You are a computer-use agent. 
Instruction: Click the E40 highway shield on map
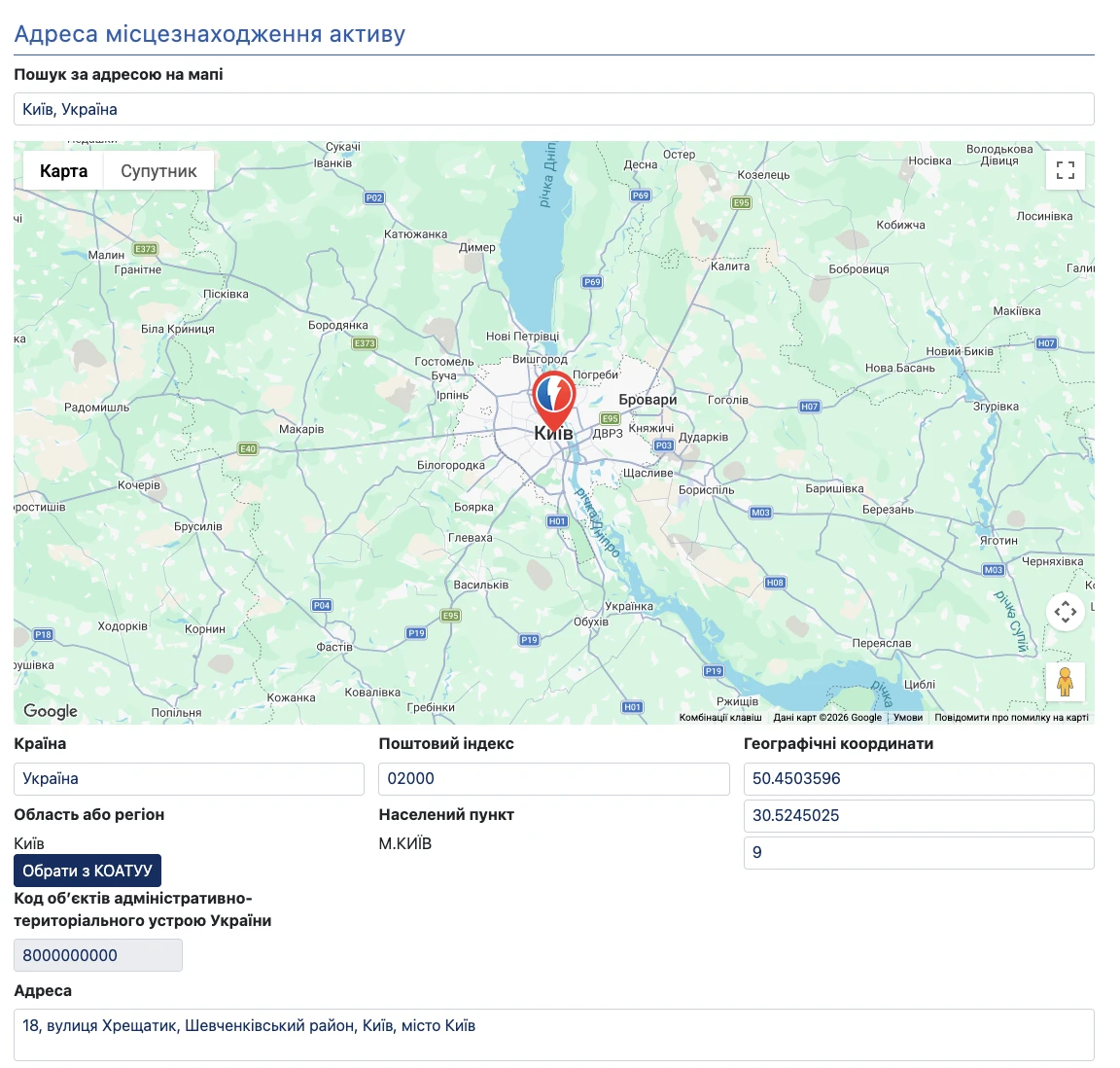click(248, 449)
